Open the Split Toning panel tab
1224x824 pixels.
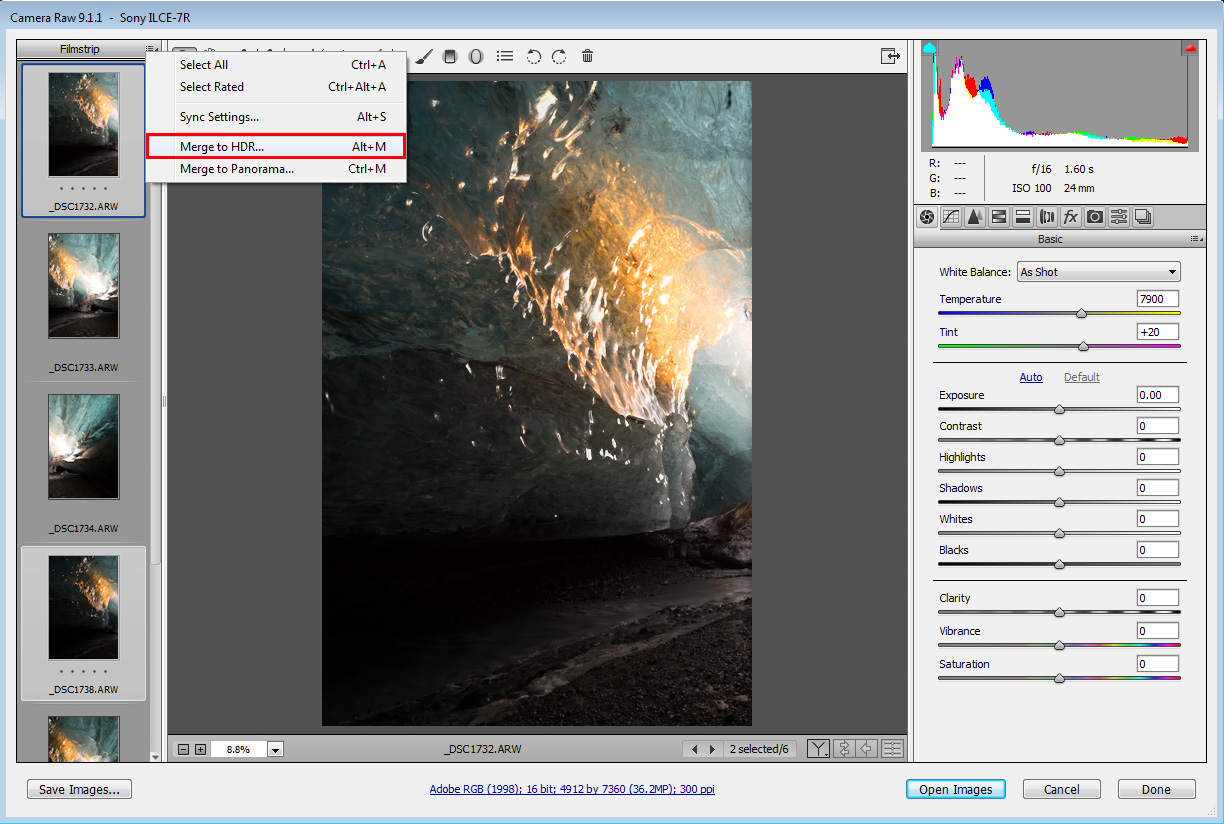point(1023,216)
